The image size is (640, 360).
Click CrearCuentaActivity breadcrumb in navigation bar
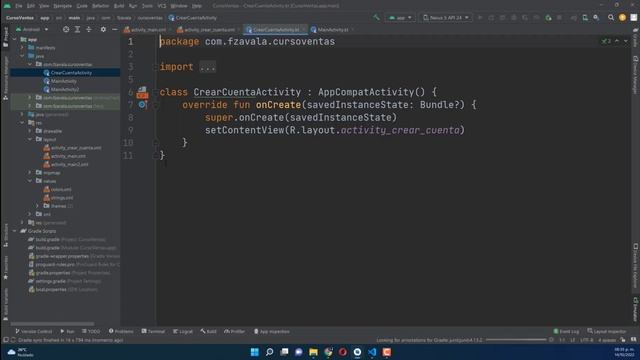click(193, 18)
